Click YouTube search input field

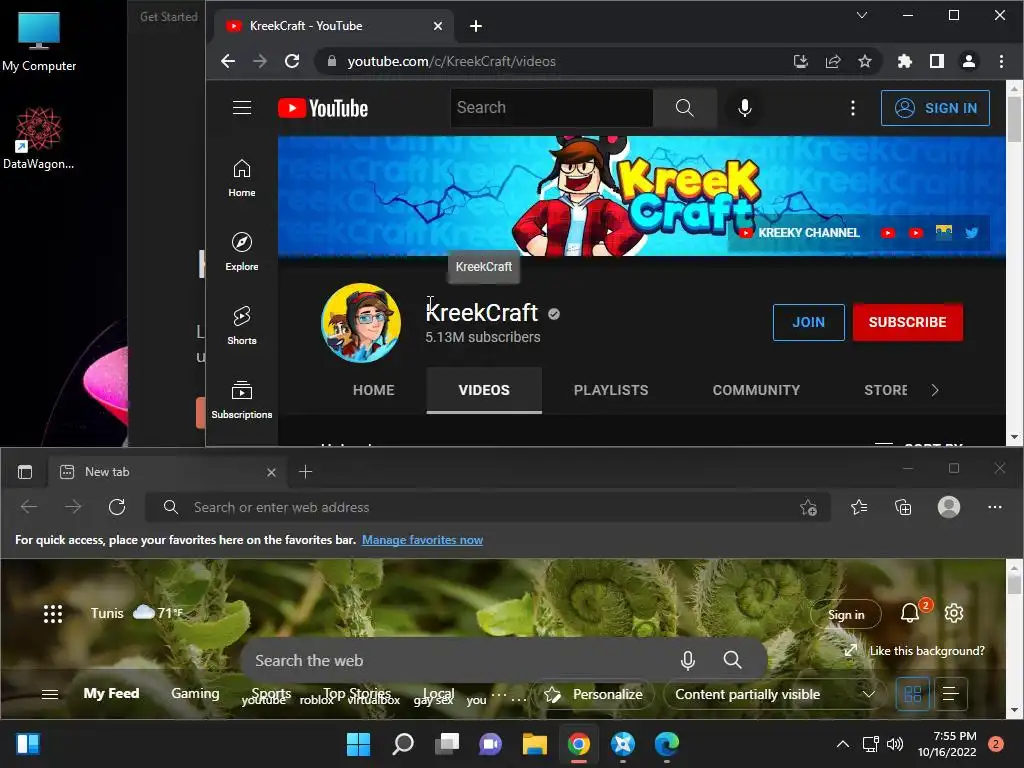pos(552,108)
